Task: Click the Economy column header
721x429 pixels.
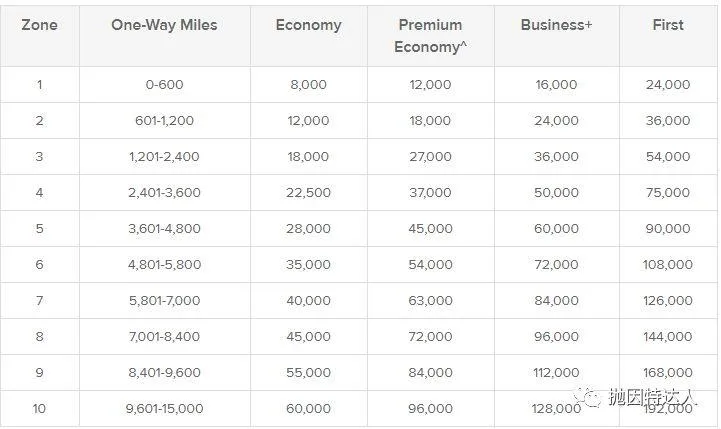Action: pos(308,25)
